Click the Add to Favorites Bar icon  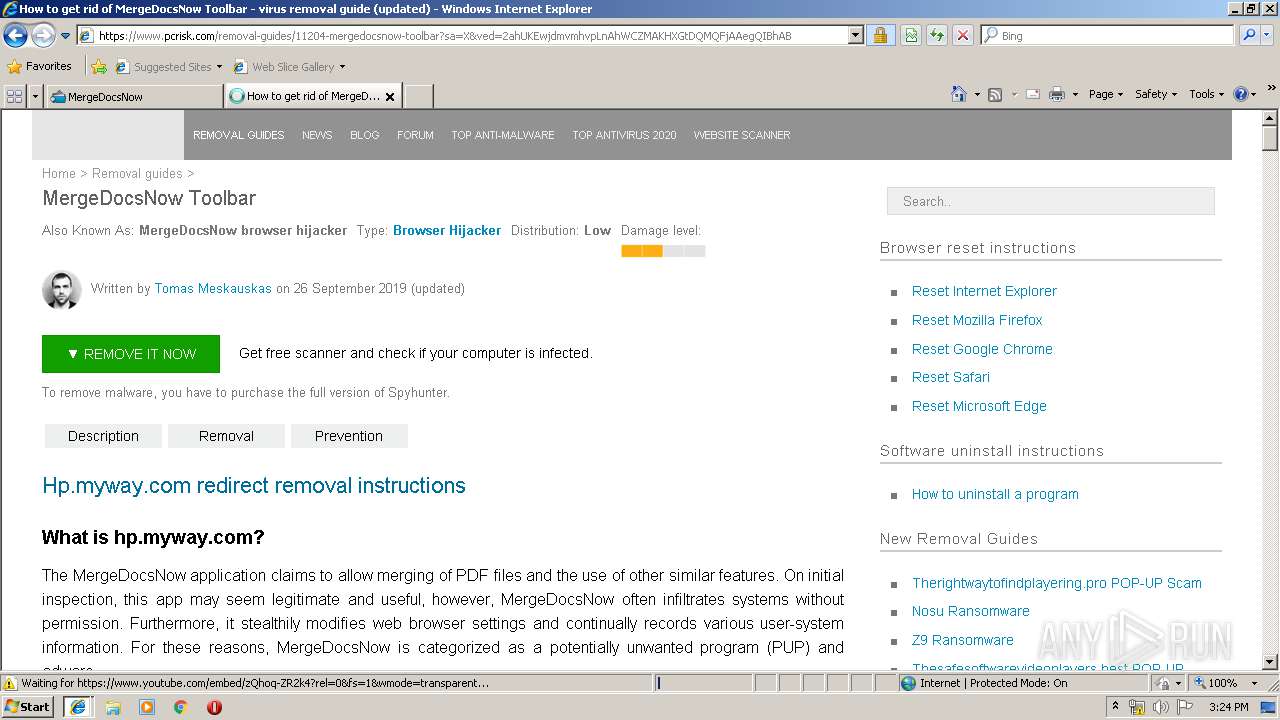click(x=99, y=67)
